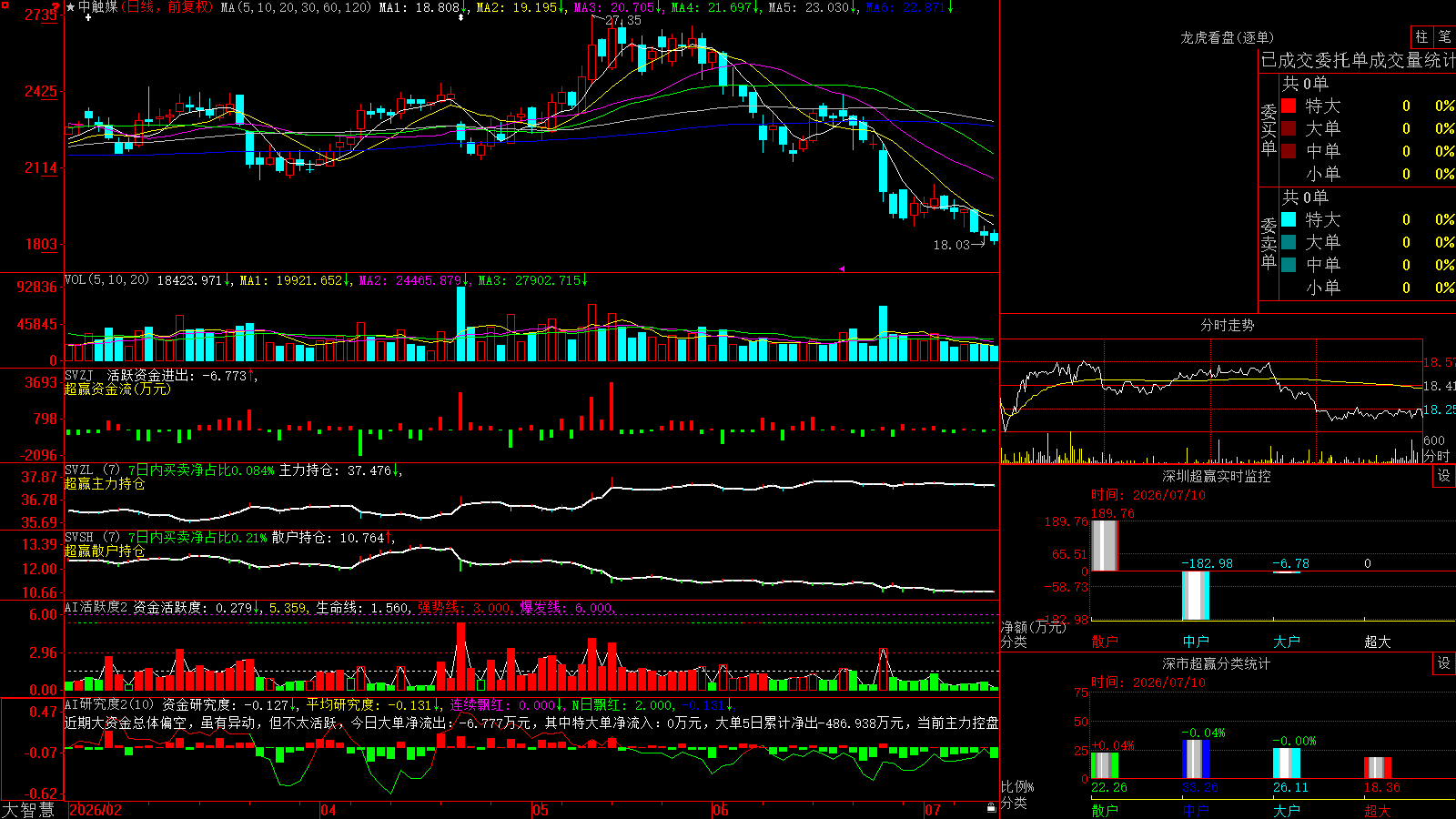Click the 大智慧 logo in the bottom-left corner
Image resolution: width=1456 pixels, height=819 pixels.
(29, 810)
